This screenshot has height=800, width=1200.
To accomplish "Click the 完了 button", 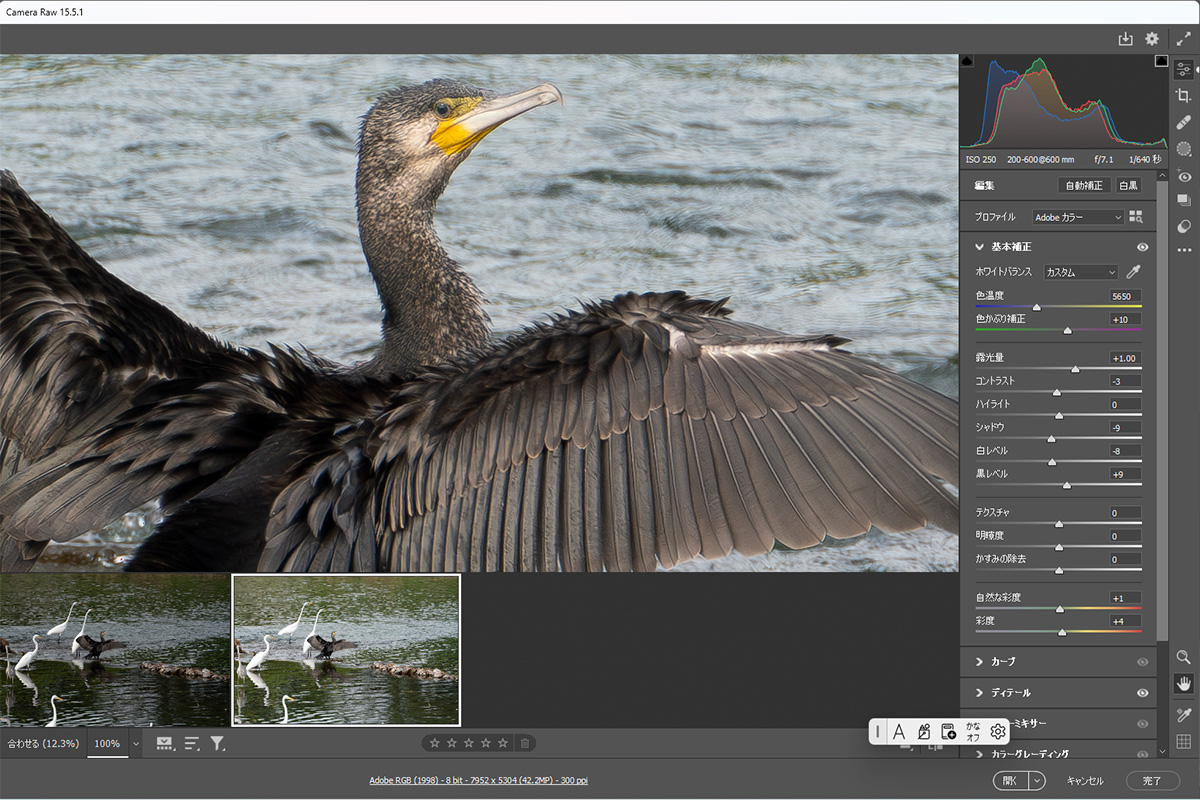I will [1152, 780].
